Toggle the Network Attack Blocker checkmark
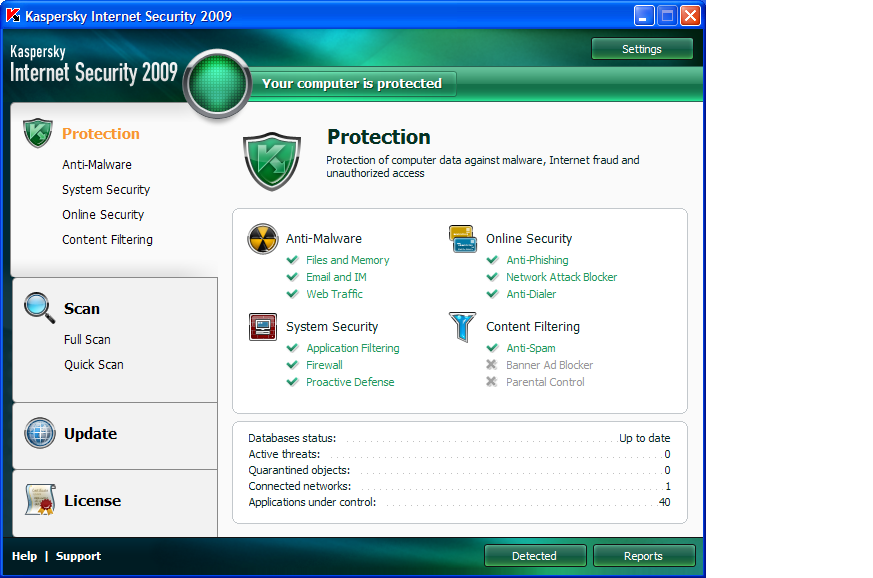Image resolution: width=873 pixels, height=578 pixels. [x=492, y=277]
